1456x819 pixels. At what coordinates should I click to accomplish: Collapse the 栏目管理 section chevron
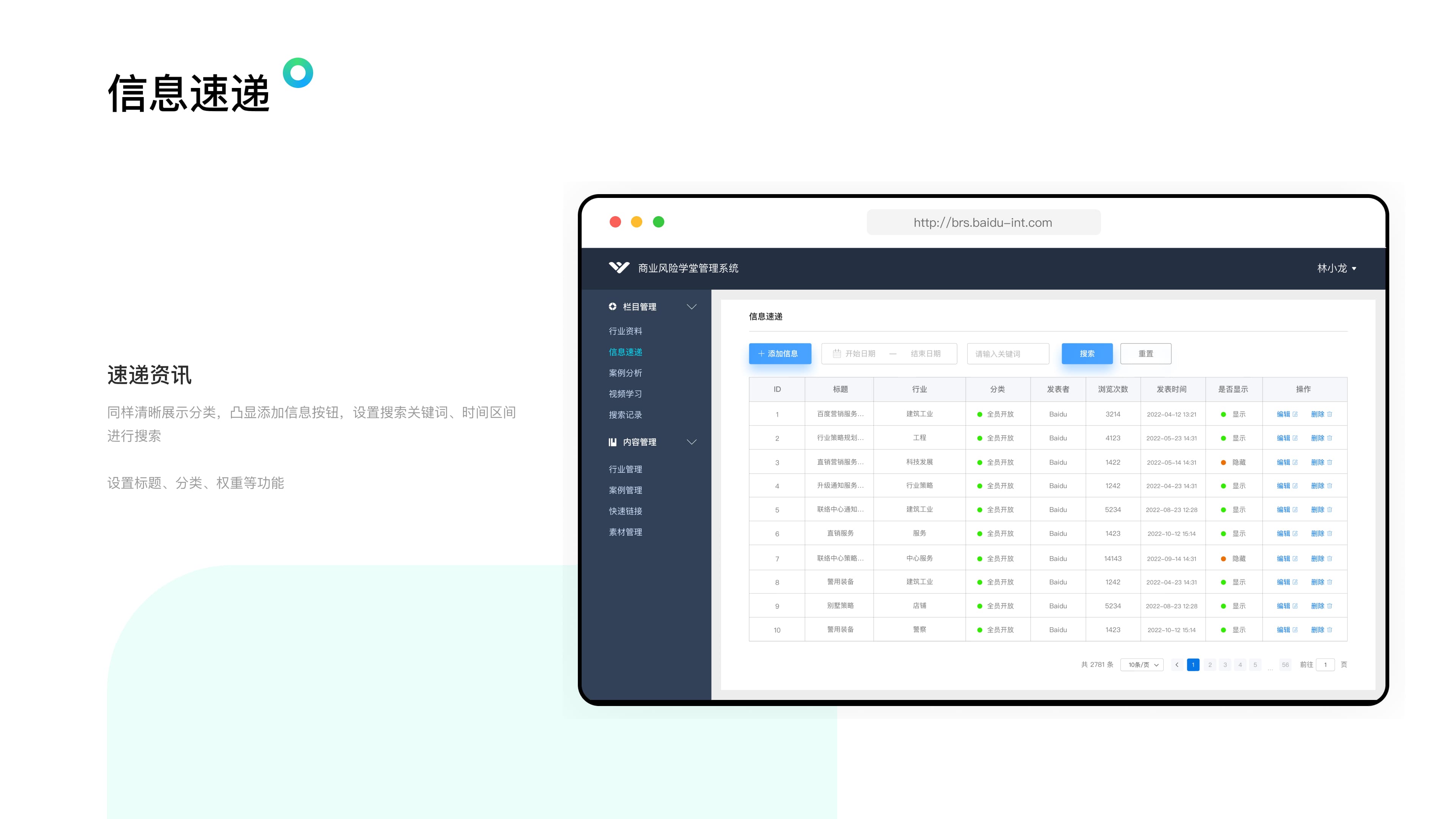[691, 306]
